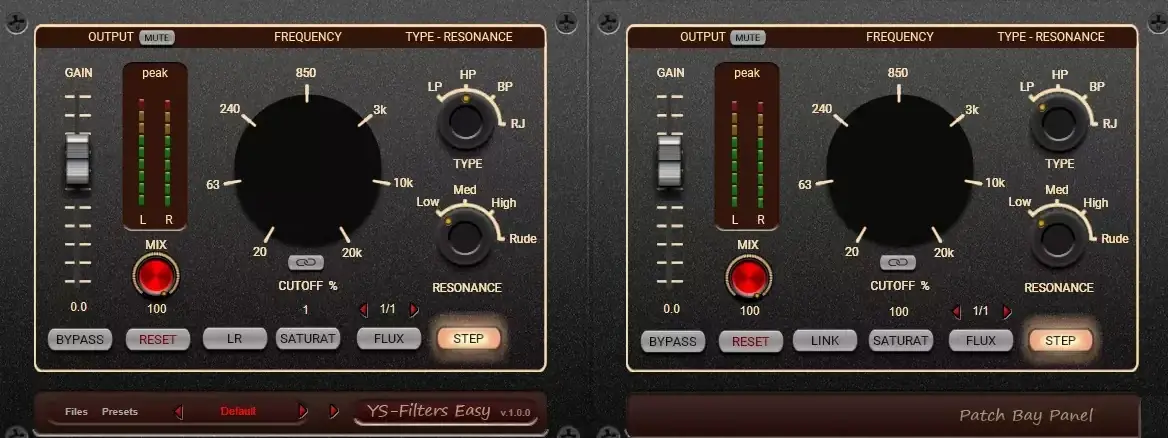Click the RESONANCE knob in the right panel
This screenshot has height=438, width=1168.
pos(1057,237)
